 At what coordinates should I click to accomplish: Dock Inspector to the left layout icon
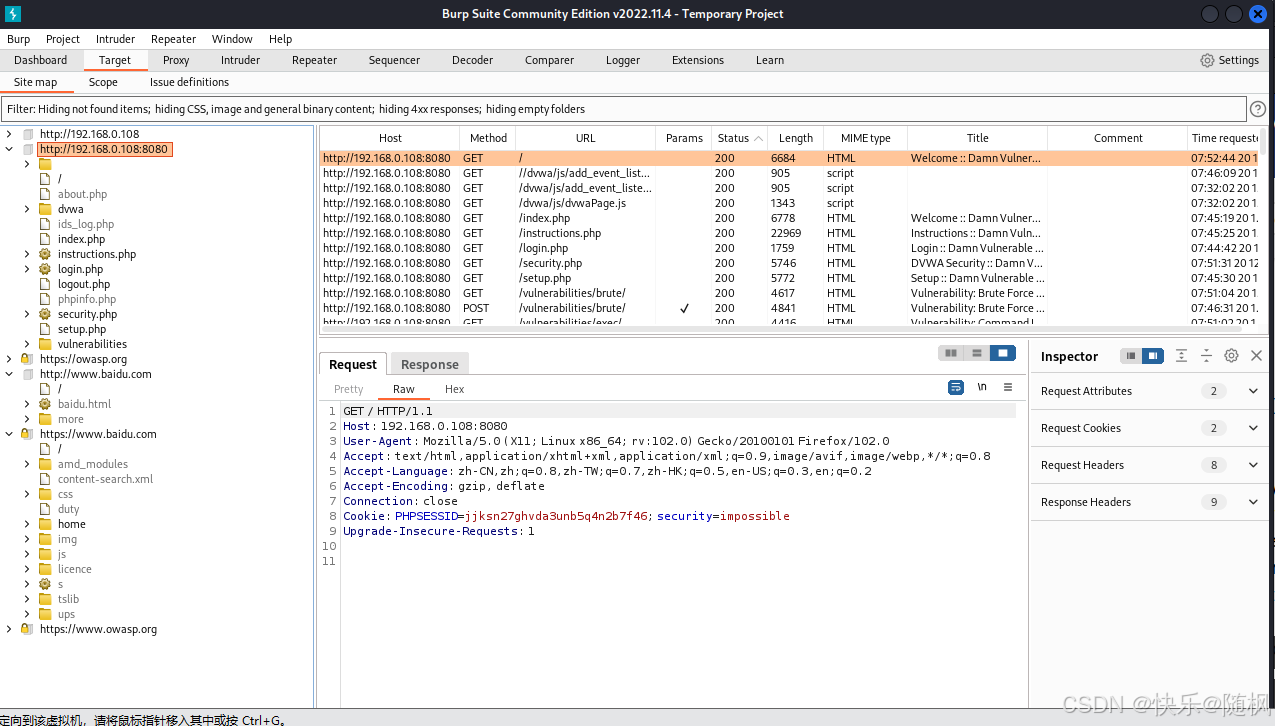(1131, 356)
